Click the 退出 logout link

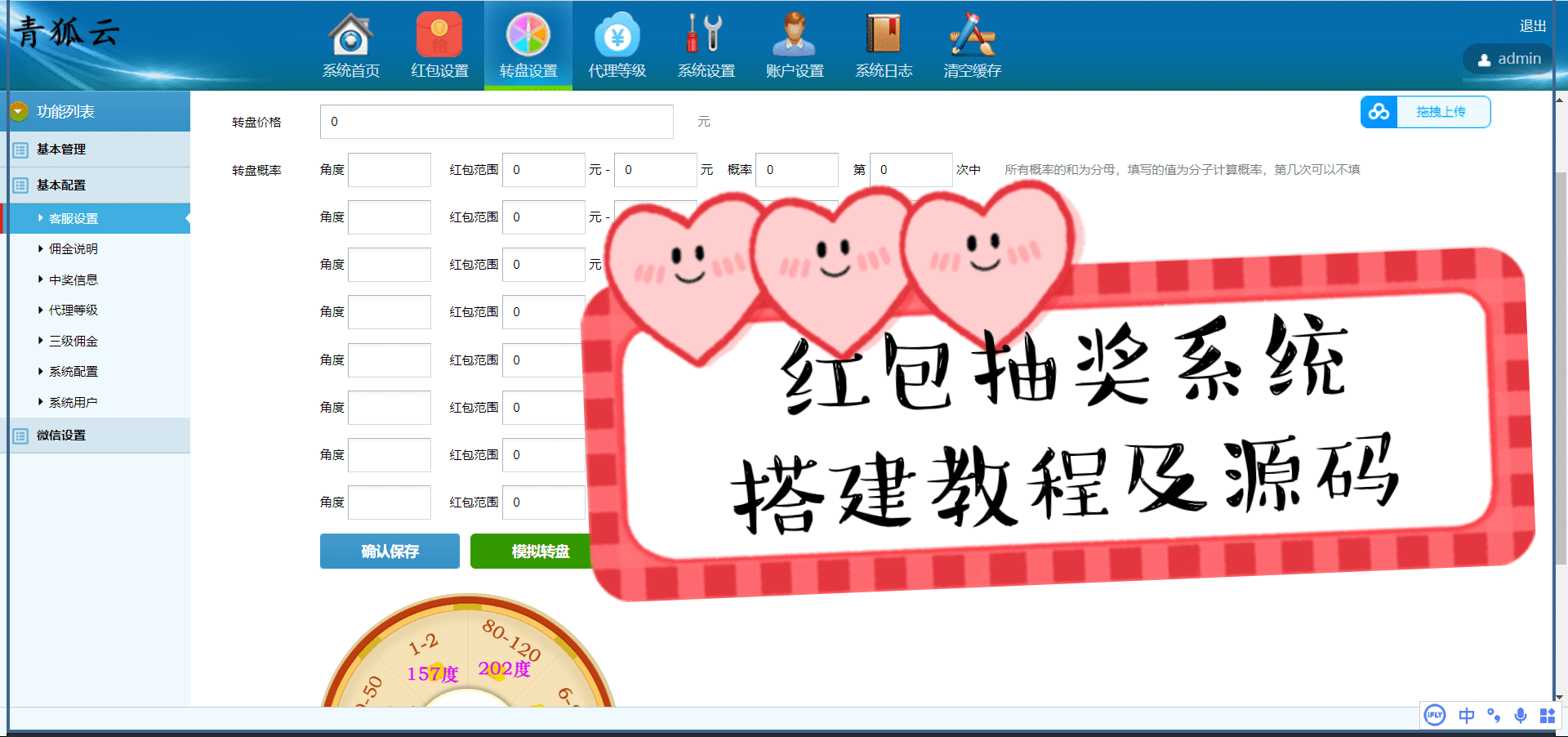[1532, 26]
